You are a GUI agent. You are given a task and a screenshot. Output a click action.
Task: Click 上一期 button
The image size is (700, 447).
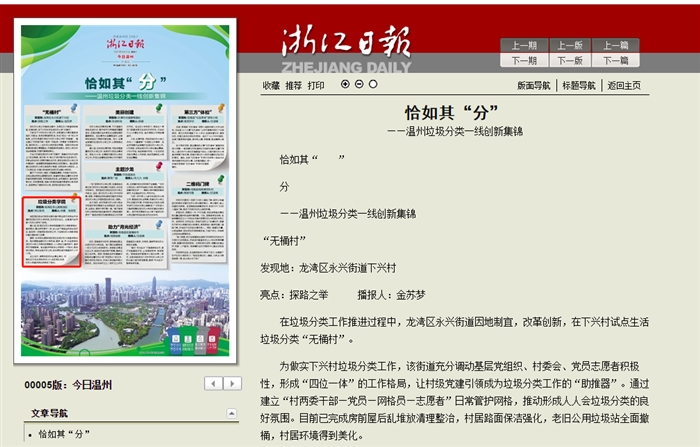[524, 45]
